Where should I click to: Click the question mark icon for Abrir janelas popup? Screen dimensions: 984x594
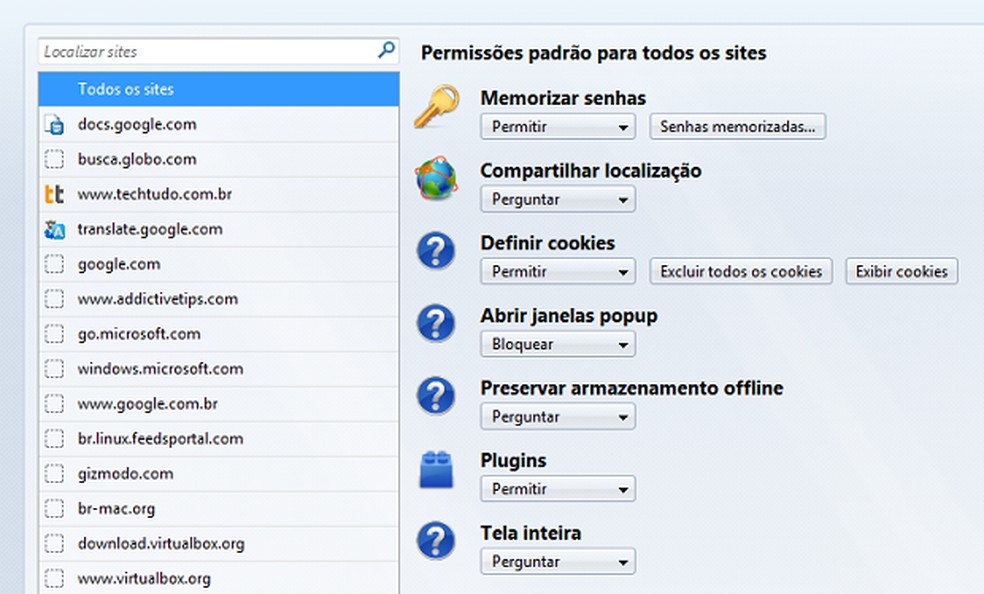[435, 325]
